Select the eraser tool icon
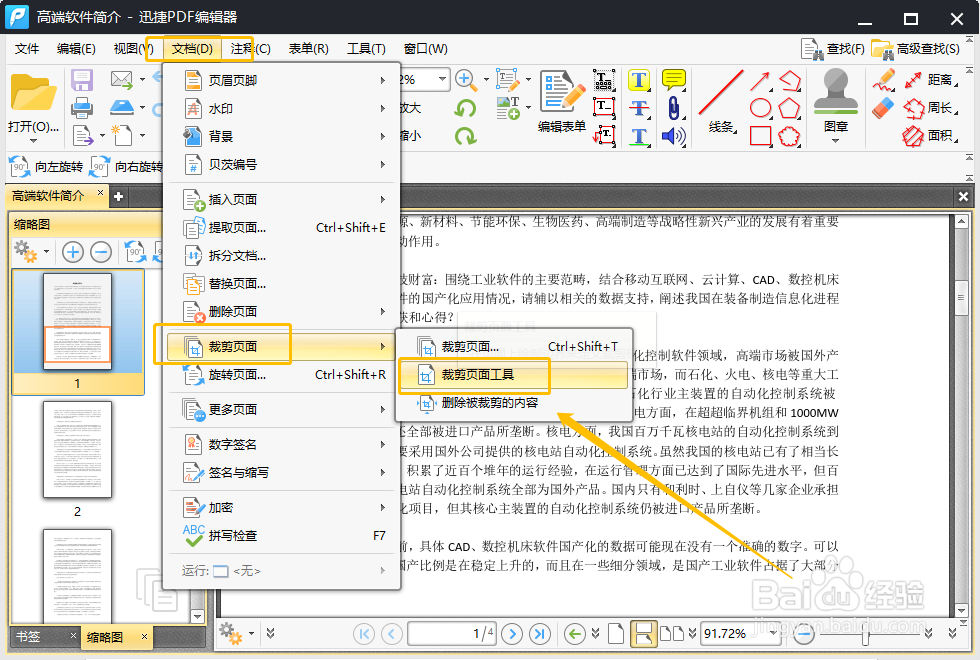The height and width of the screenshot is (660, 980). coord(883,108)
